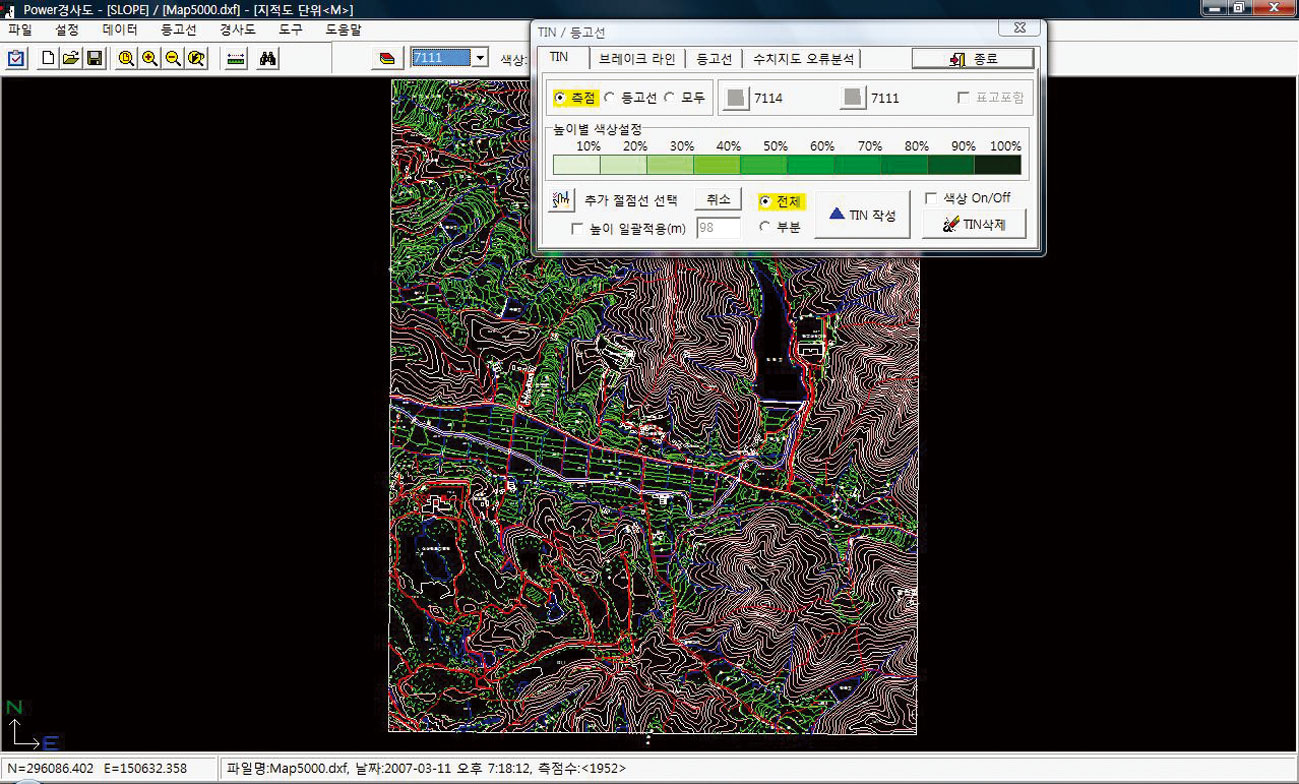Click the stacked layers icon in toolbar

pyautogui.click(x=387, y=58)
